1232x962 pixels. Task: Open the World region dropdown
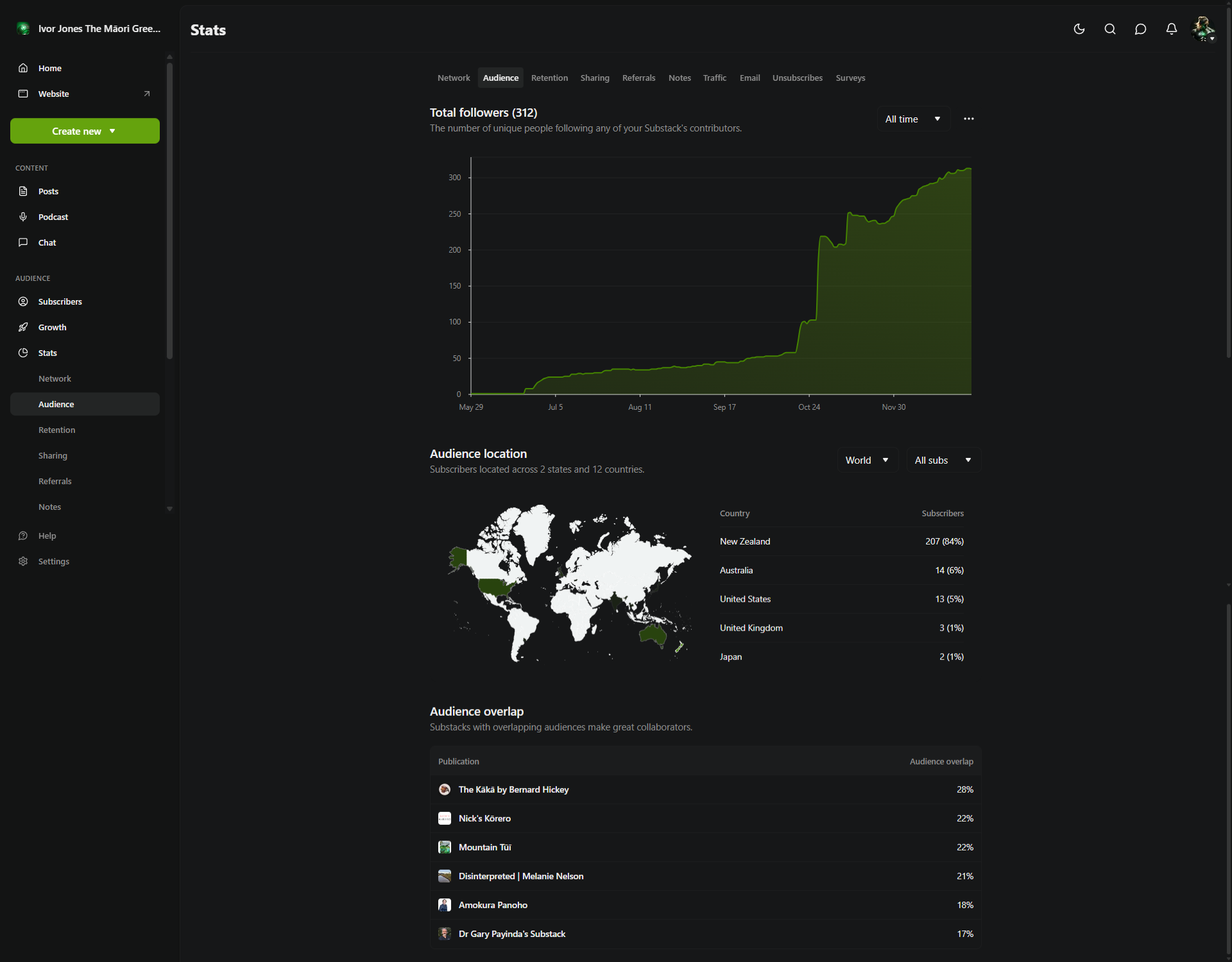867,460
